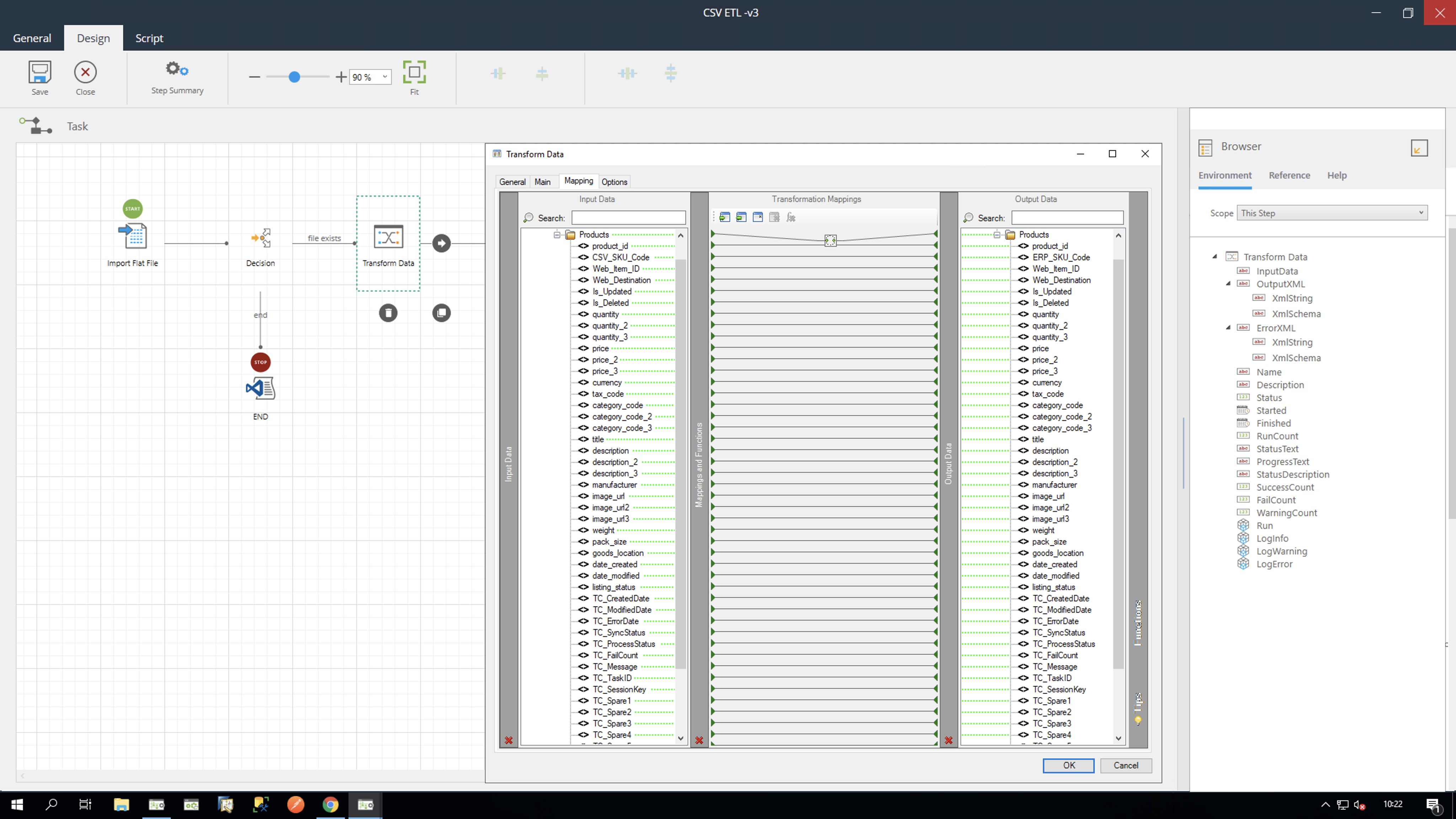The height and width of the screenshot is (819, 1456).
Task: Select LogWarning in the Browser tree
Action: click(1281, 551)
